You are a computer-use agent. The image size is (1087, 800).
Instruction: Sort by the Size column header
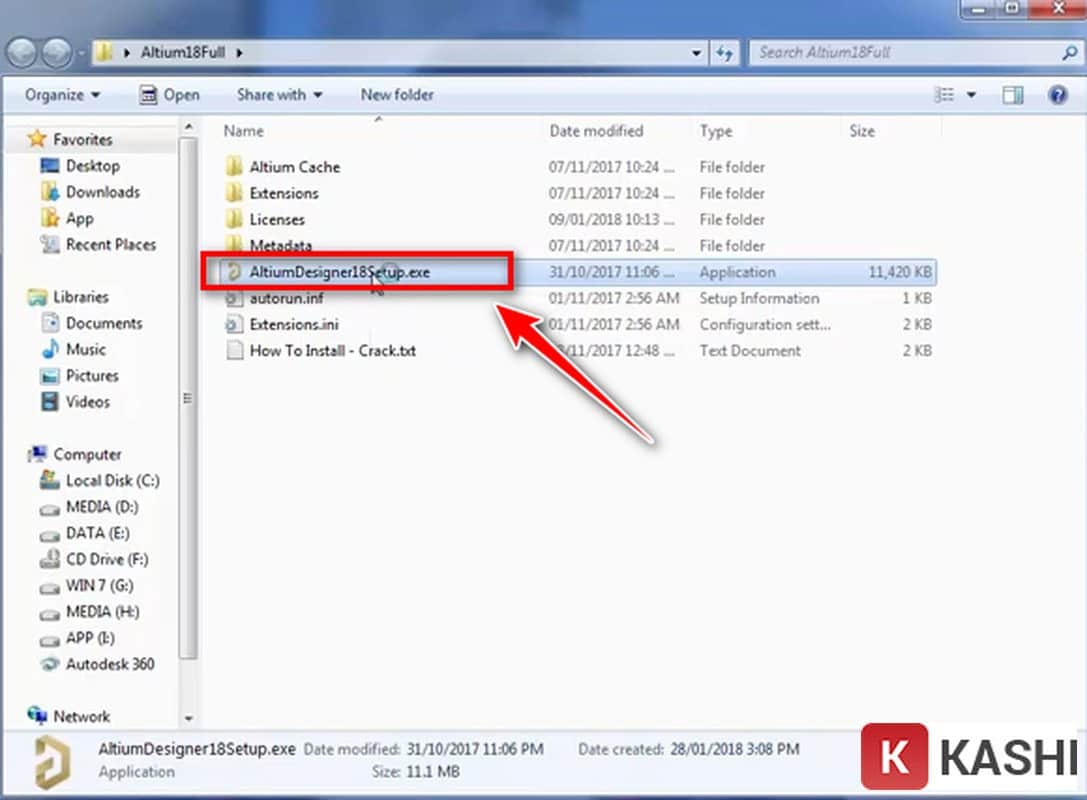862,131
